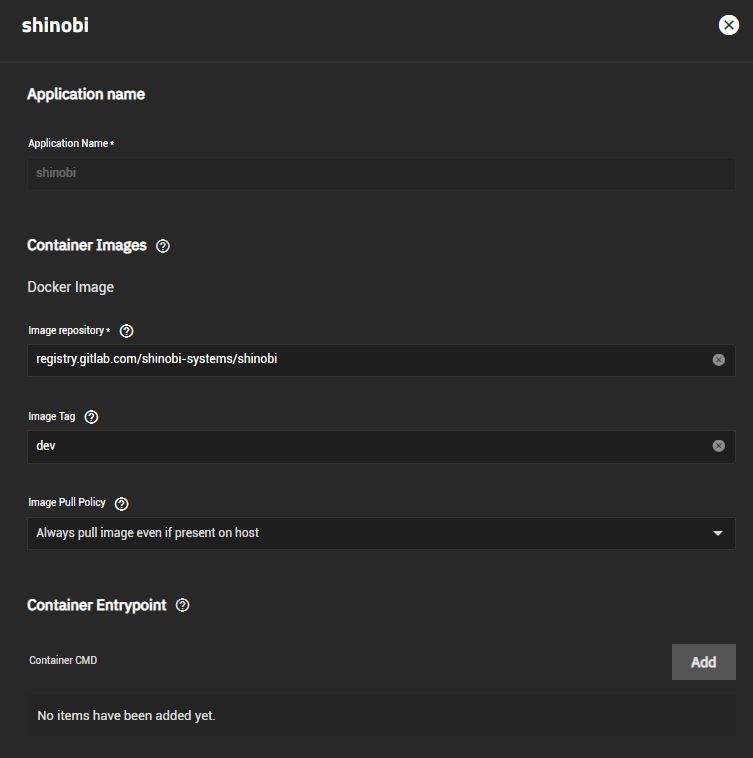
Task: Click the Docker Image subheading
Action: (x=71, y=287)
